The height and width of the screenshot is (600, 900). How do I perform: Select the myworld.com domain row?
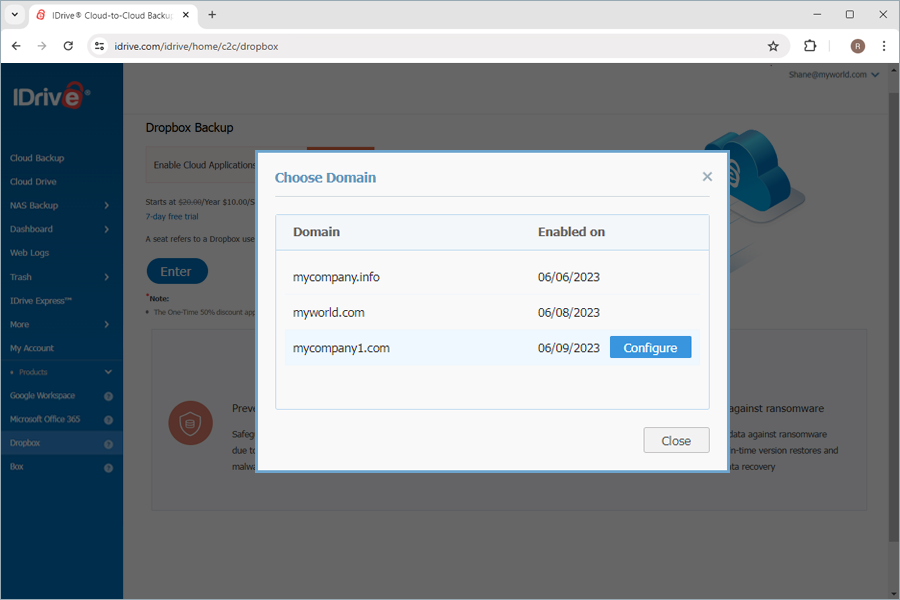click(x=492, y=312)
